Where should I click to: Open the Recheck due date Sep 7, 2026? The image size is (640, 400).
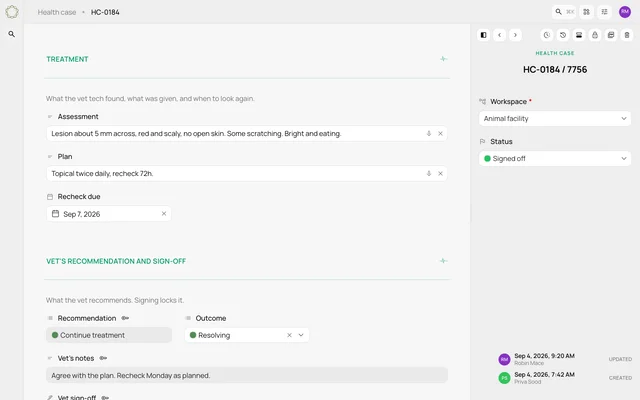[109, 214]
